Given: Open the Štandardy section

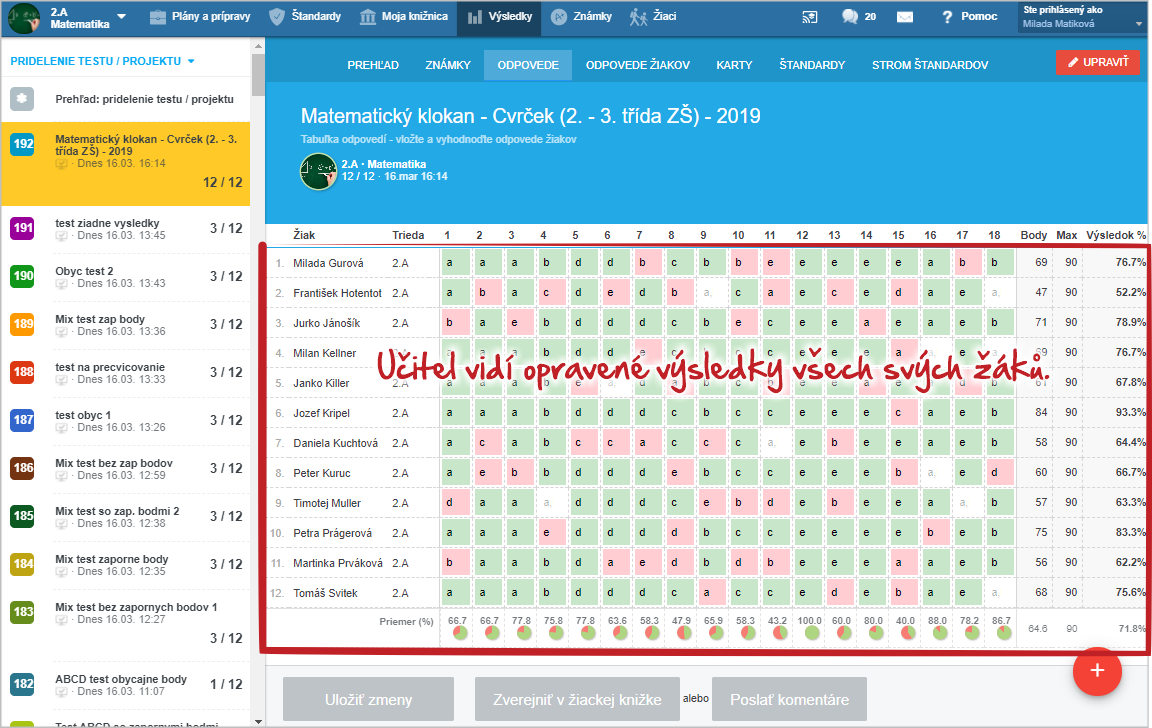Looking at the screenshot, I should 306,17.
